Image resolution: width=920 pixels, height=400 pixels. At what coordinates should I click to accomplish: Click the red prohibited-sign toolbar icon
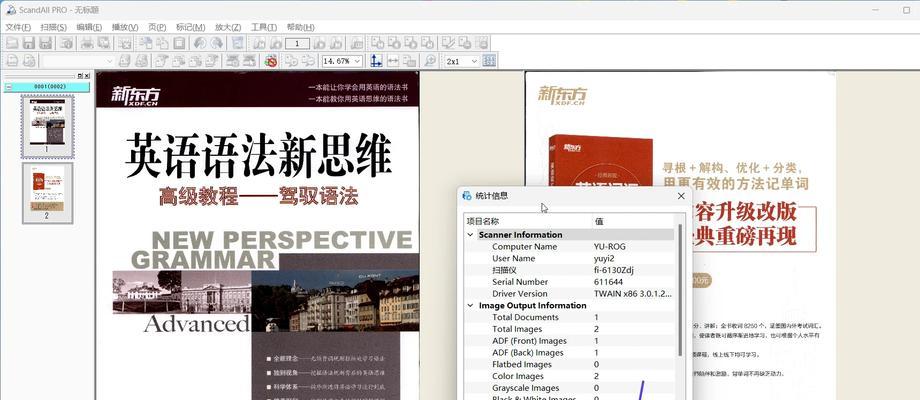tap(270, 61)
